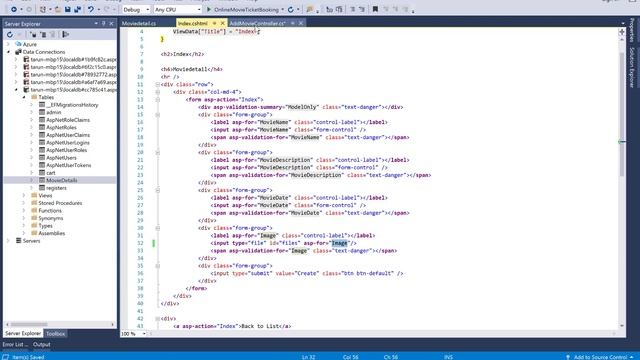
Task: Click Add to Source Control in the status bar
Action: [599, 357]
